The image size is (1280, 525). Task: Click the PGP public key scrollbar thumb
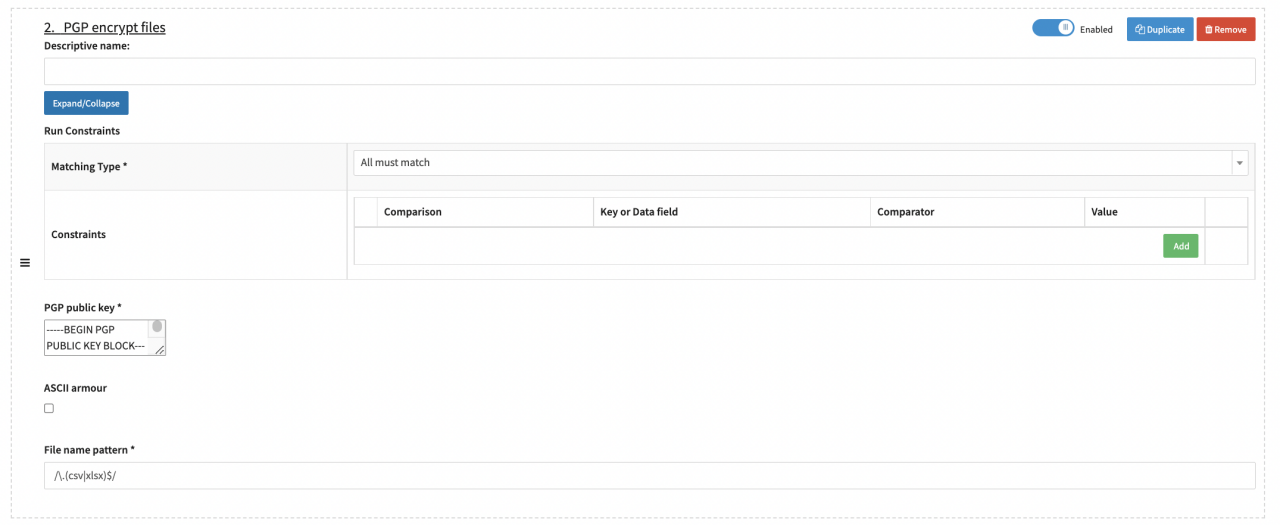[x=157, y=327]
